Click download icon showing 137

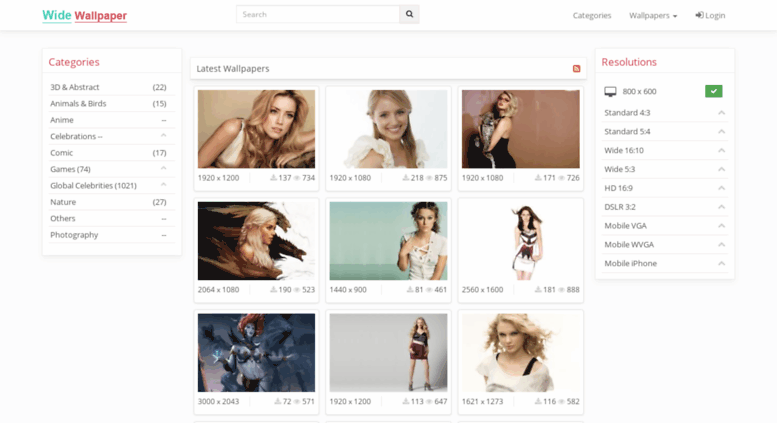click(x=273, y=177)
